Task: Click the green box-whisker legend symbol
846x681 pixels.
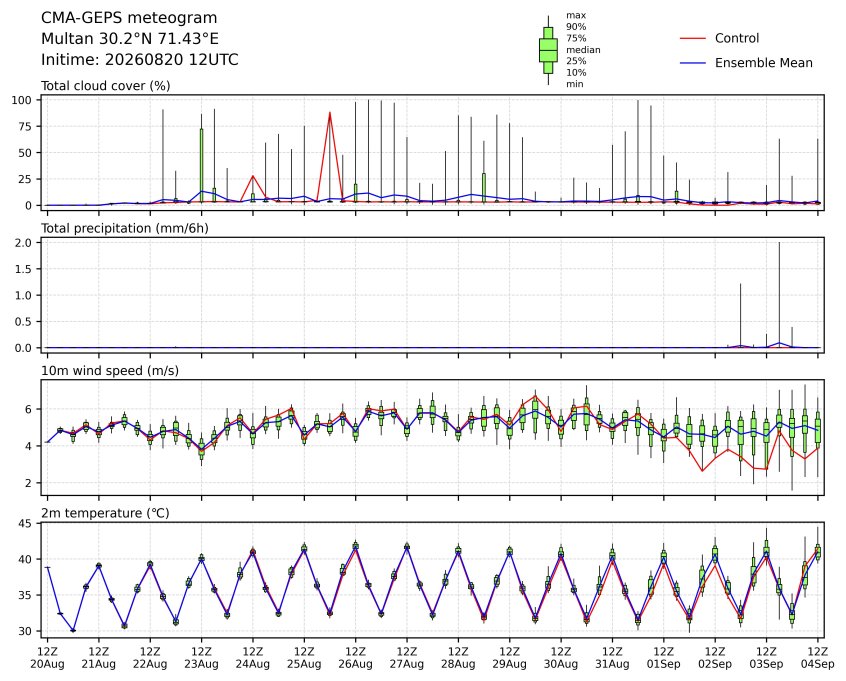Action: 548,50
